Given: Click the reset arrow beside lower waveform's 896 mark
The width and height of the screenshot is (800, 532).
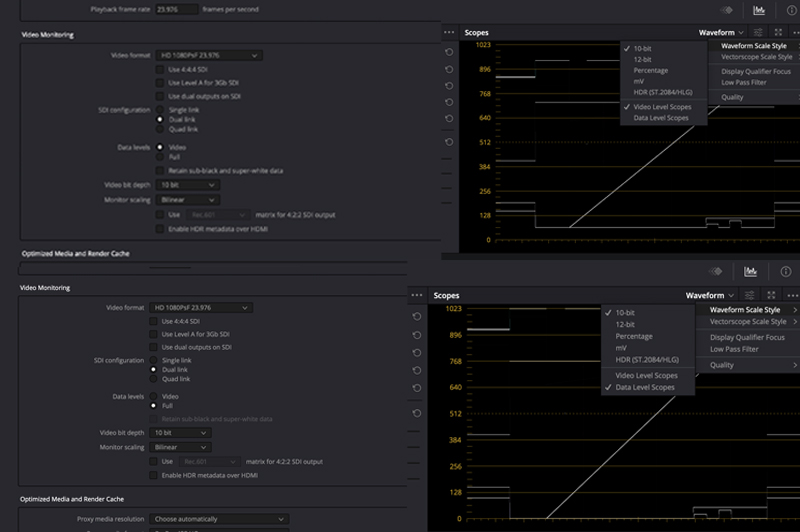Looking at the screenshot, I should (417, 335).
